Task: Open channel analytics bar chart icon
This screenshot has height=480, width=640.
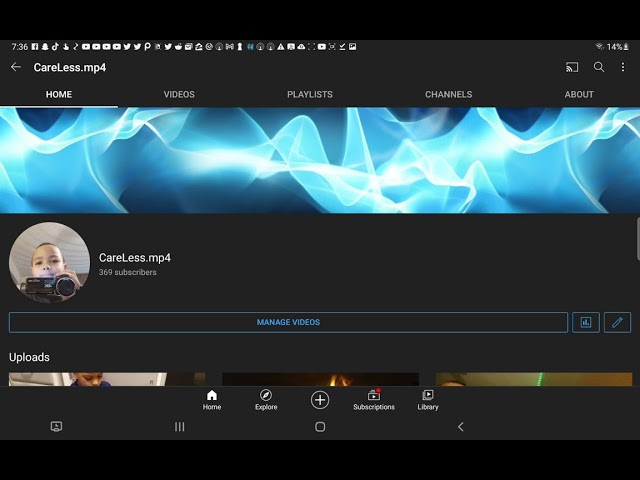Action: tap(586, 322)
